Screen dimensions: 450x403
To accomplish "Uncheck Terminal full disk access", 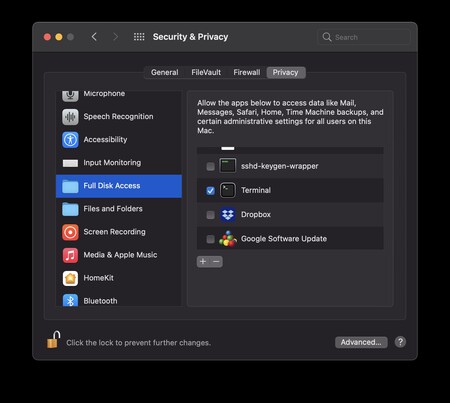I will tap(210, 190).
